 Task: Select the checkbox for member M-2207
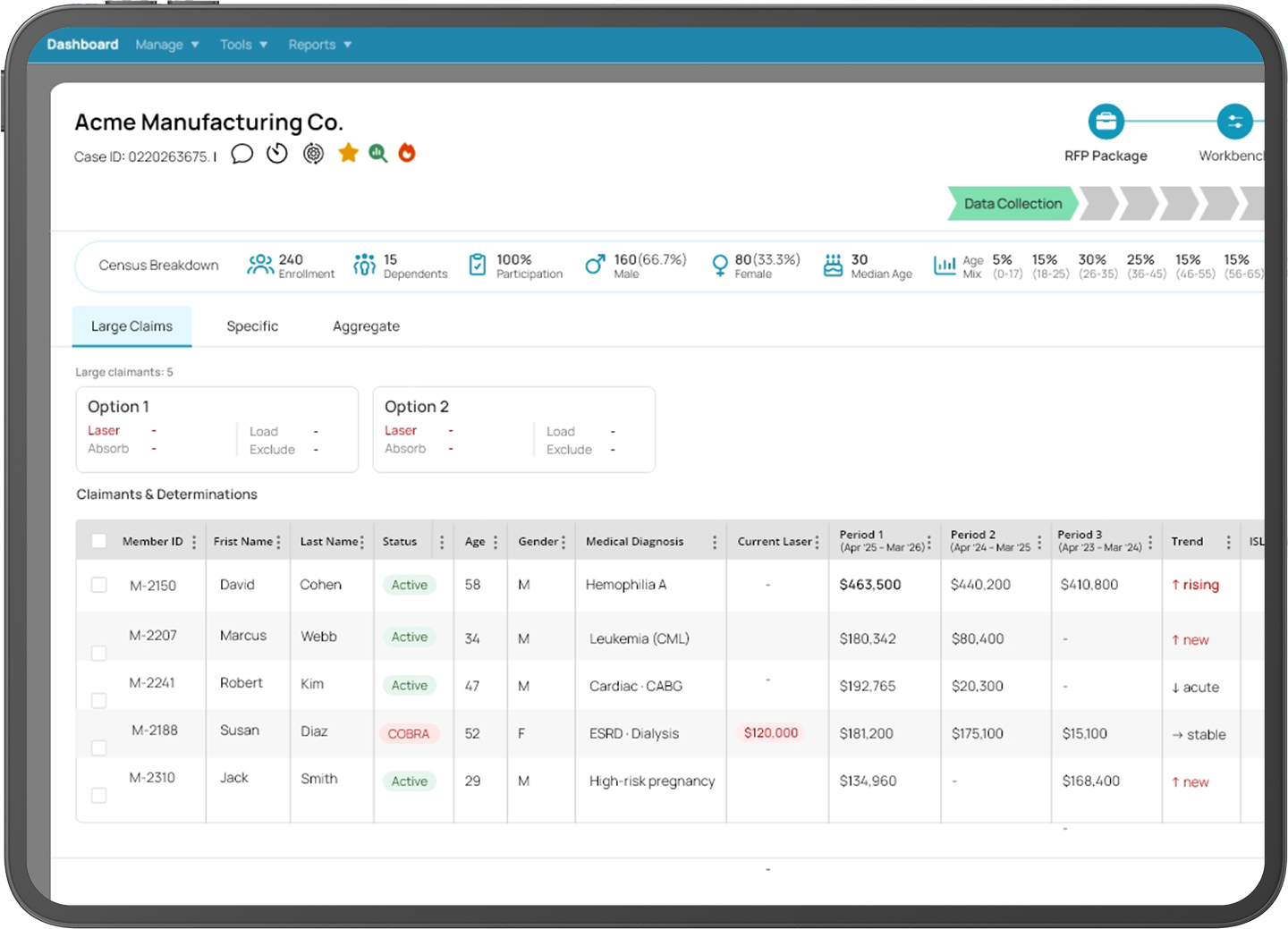tap(99, 653)
